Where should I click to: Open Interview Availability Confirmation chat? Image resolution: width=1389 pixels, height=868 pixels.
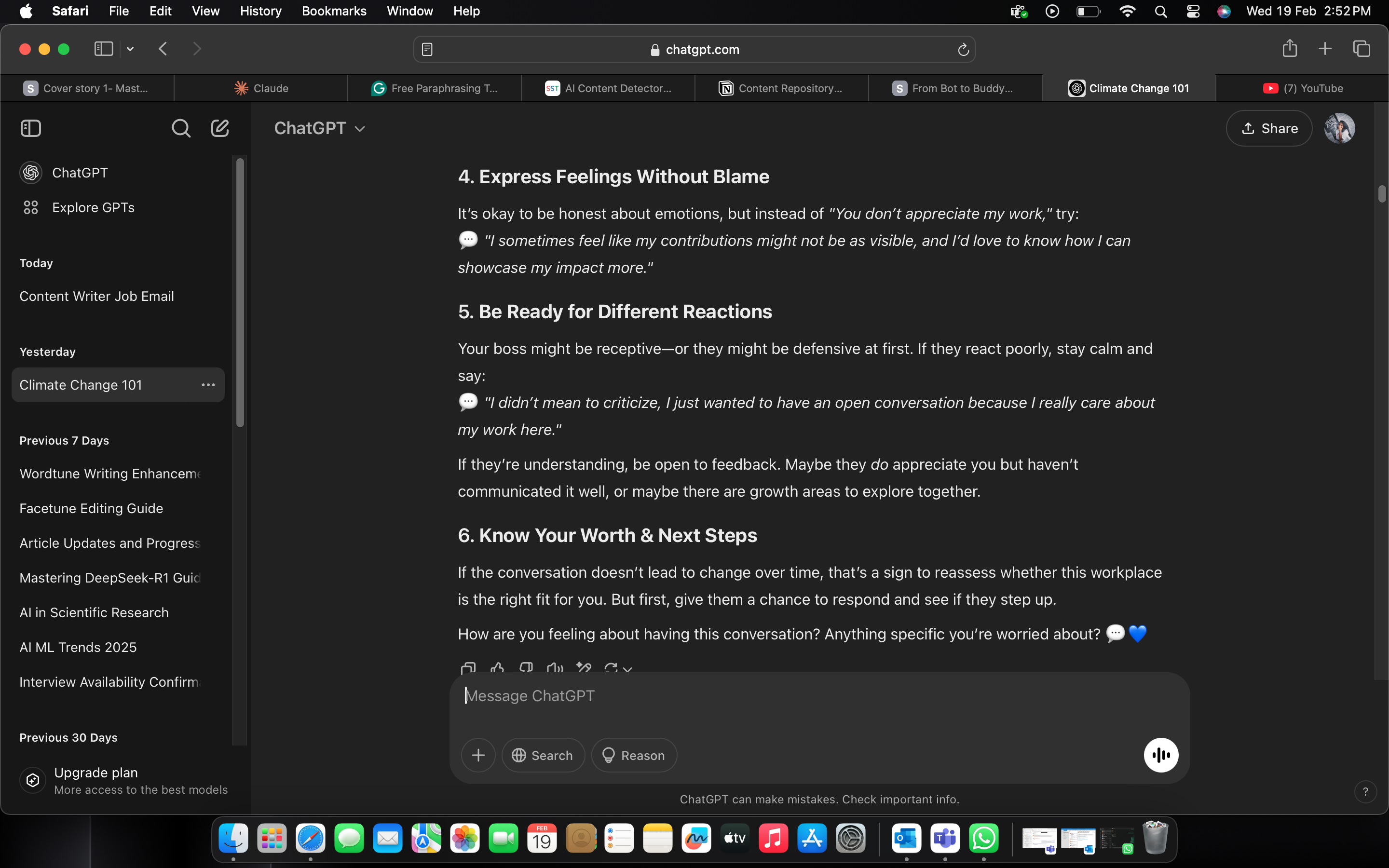point(118,682)
